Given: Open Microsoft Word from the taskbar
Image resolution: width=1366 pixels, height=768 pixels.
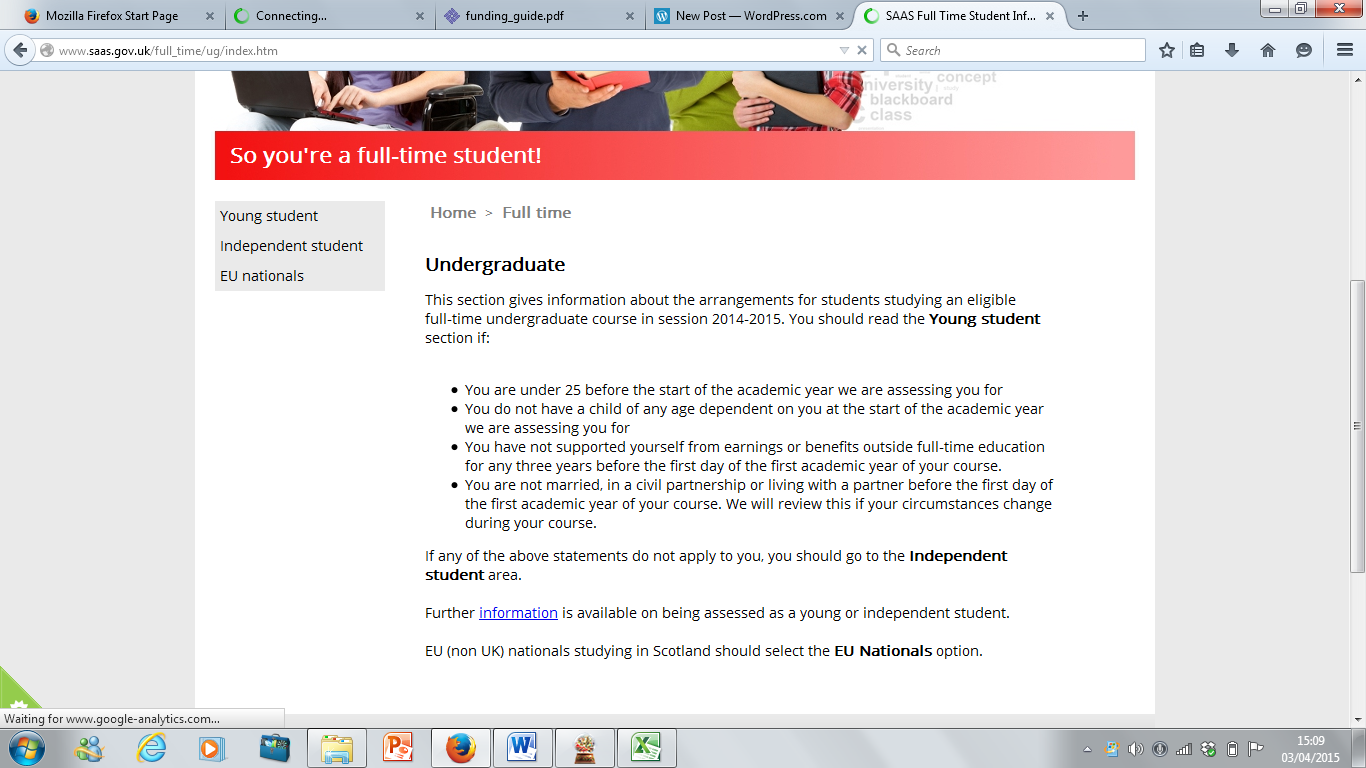Looking at the screenshot, I should pyautogui.click(x=522, y=748).
